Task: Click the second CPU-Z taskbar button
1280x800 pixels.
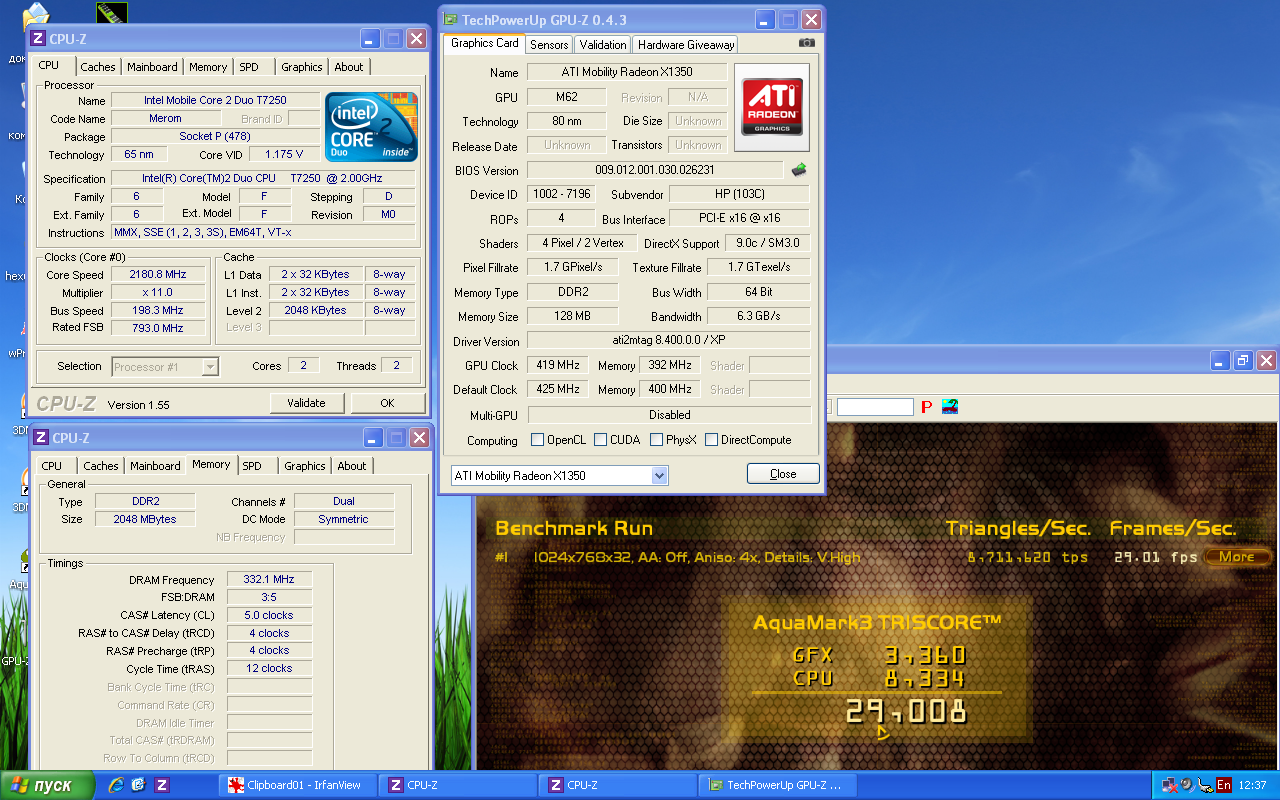Action: [x=618, y=785]
